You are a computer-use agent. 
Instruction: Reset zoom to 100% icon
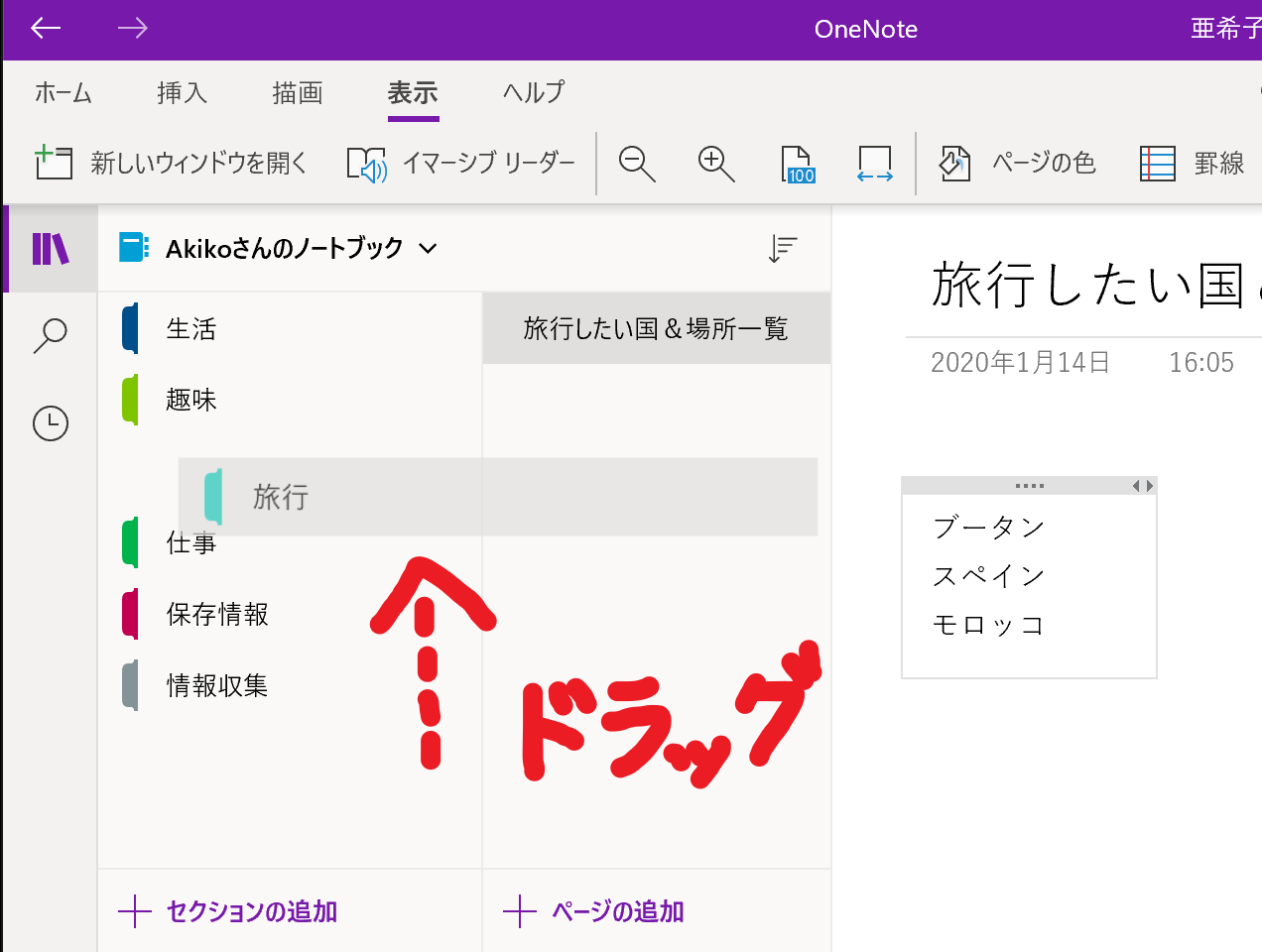[797, 164]
